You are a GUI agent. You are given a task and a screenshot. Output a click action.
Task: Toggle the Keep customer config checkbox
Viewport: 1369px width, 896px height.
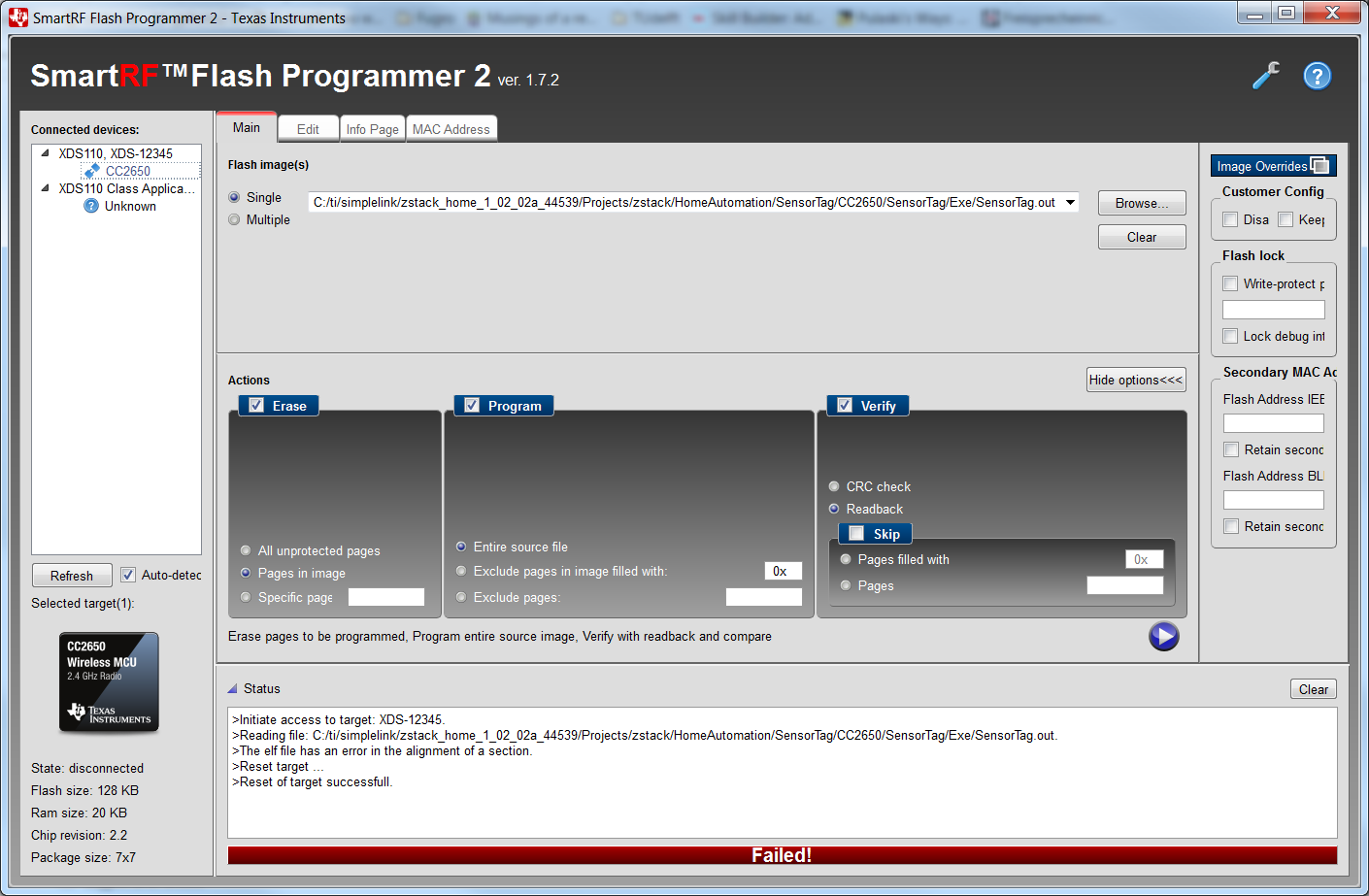(1286, 219)
